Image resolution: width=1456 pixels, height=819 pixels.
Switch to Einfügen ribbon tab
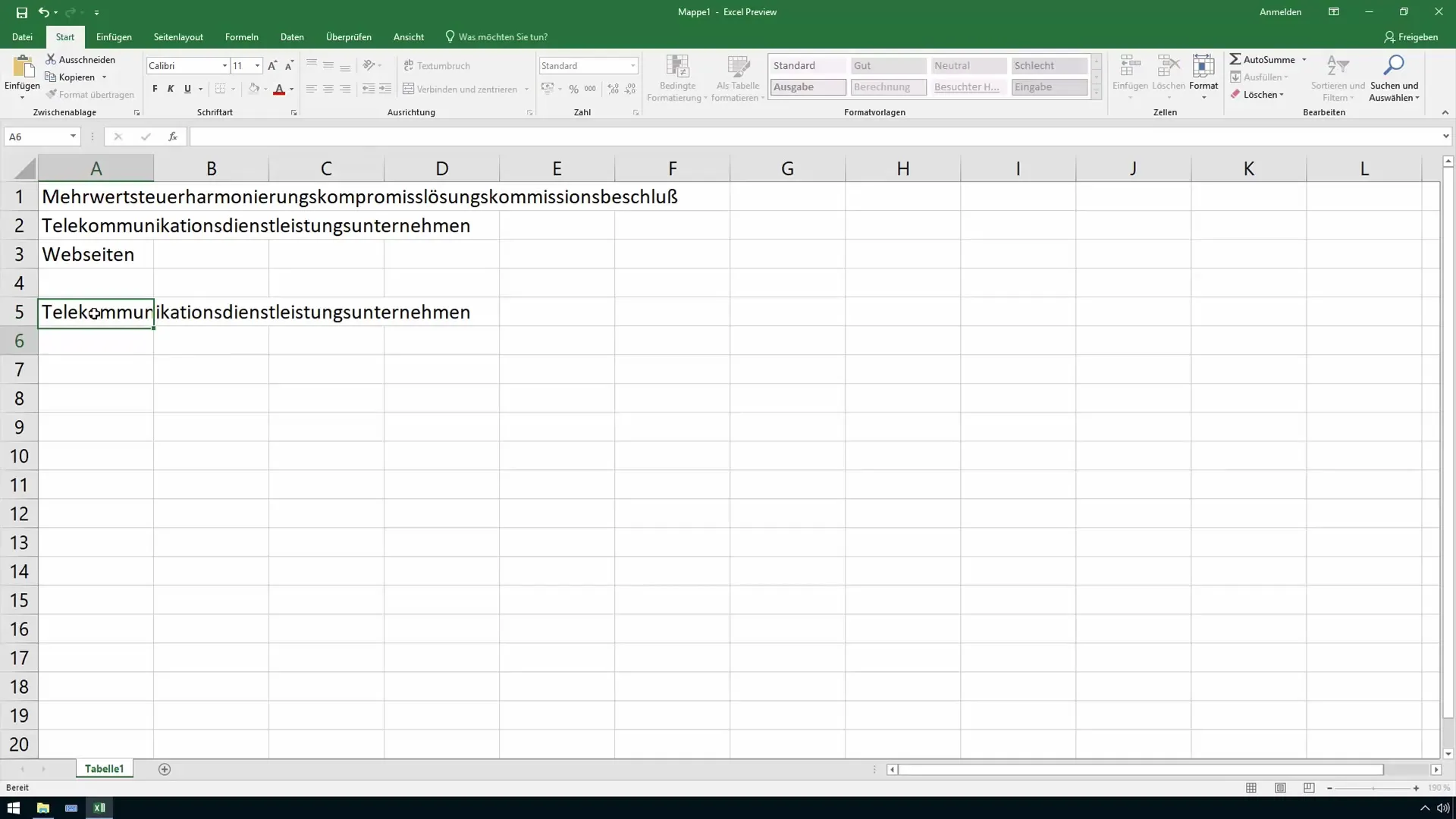(x=114, y=37)
